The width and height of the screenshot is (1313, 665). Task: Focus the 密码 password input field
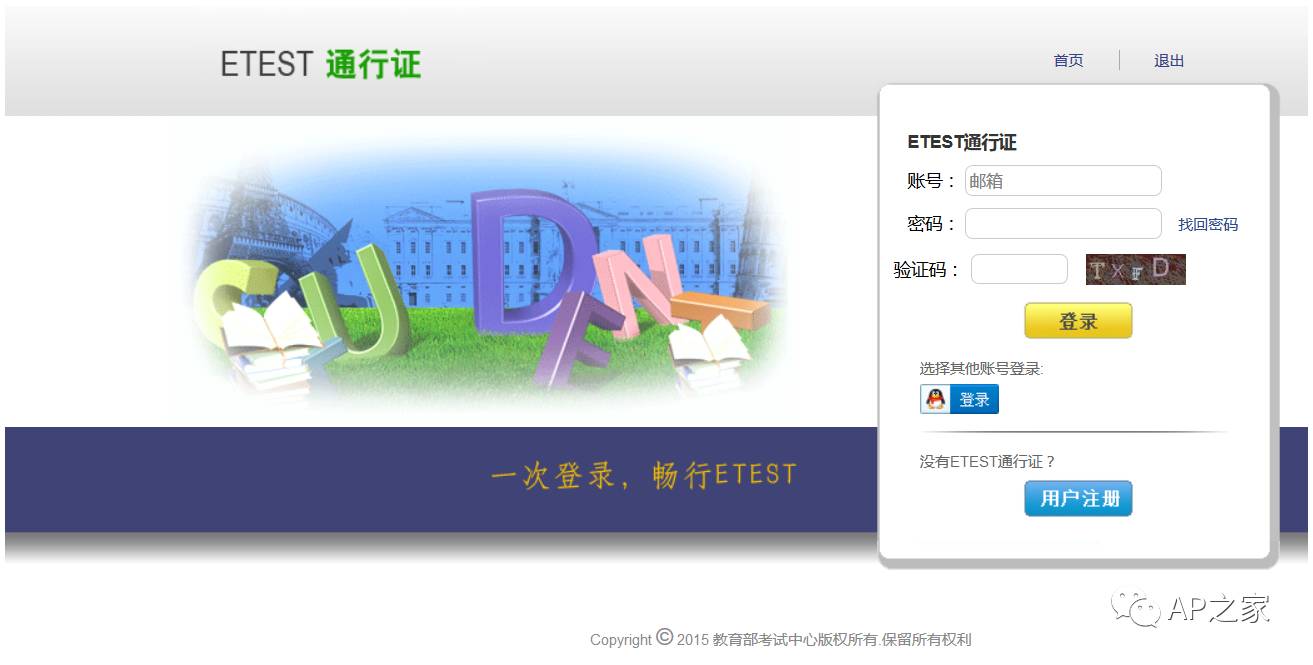1063,224
